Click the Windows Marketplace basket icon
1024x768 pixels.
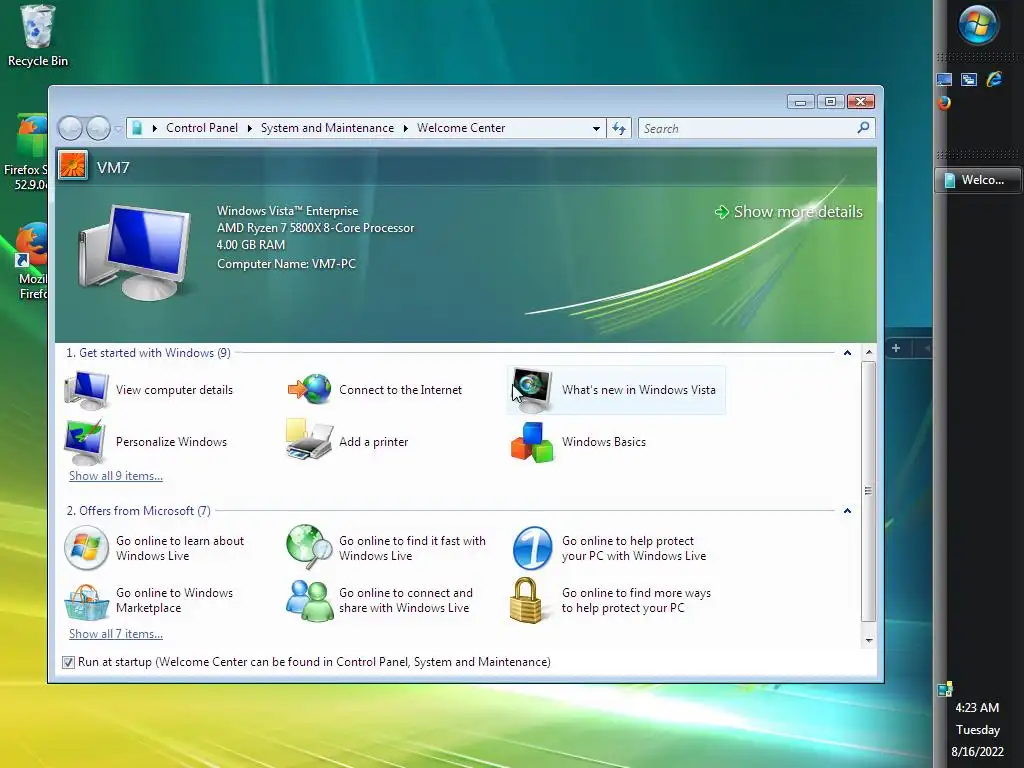[x=86, y=601]
